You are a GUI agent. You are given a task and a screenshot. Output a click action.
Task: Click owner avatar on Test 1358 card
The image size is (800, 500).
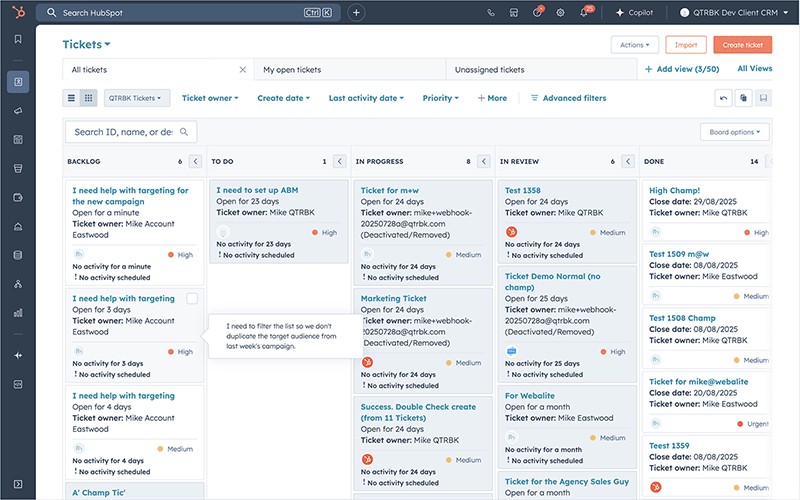tap(511, 232)
